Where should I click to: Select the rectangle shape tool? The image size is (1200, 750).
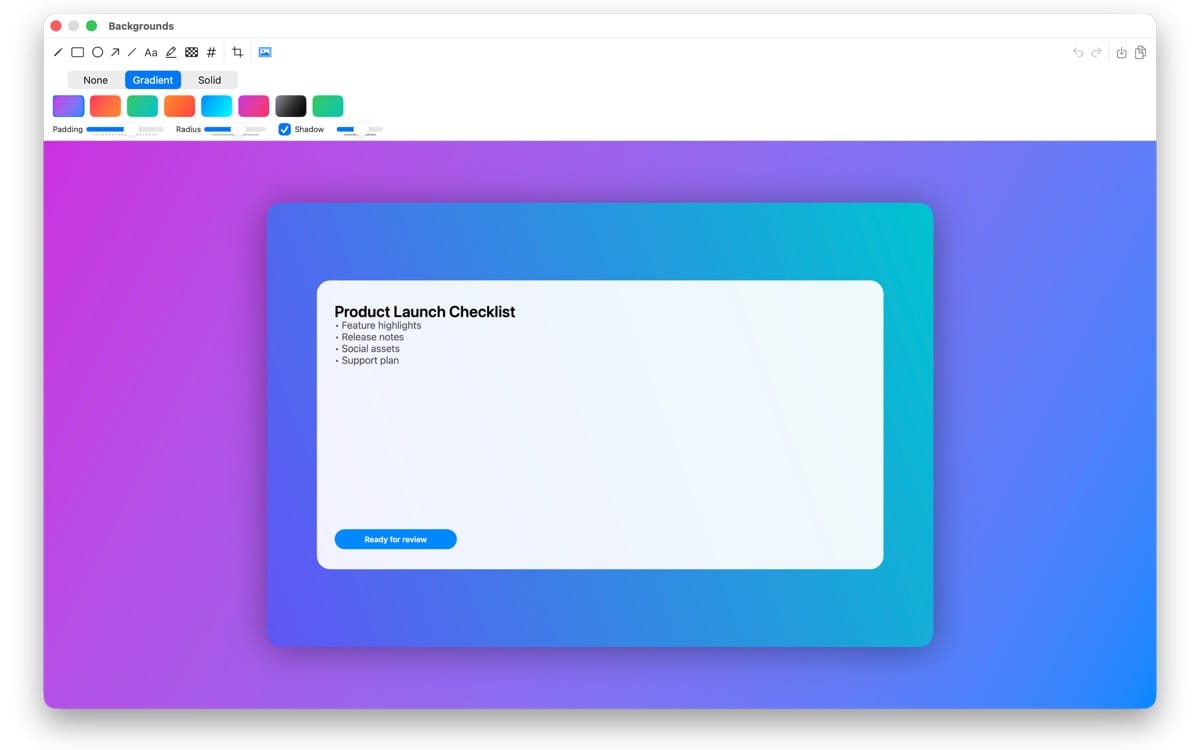click(77, 52)
